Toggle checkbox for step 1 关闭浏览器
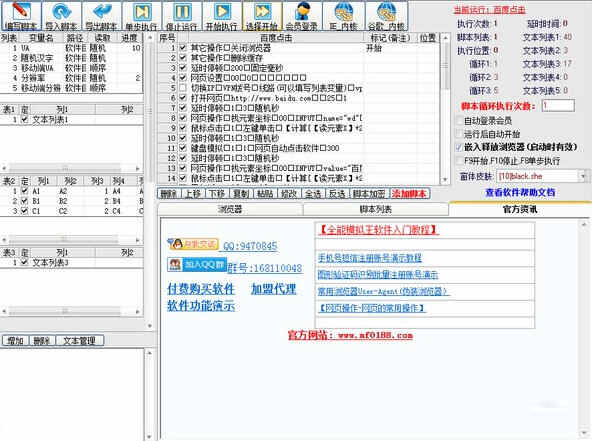 pyautogui.click(x=183, y=48)
